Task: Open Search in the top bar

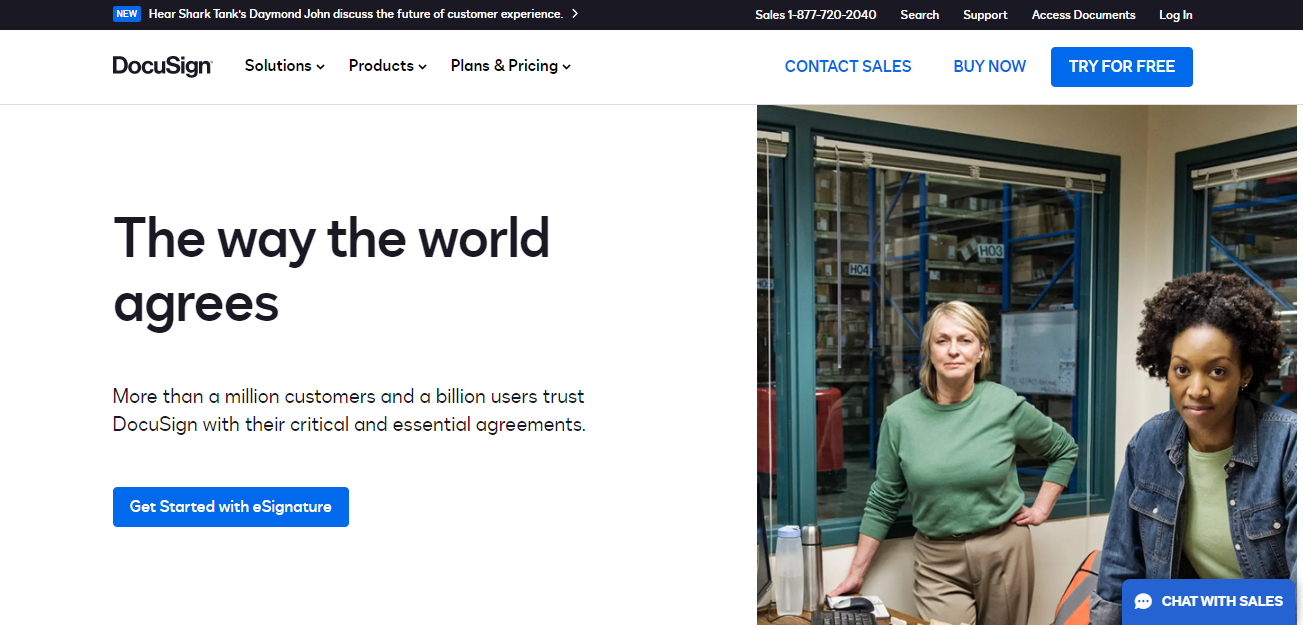Action: [x=919, y=15]
